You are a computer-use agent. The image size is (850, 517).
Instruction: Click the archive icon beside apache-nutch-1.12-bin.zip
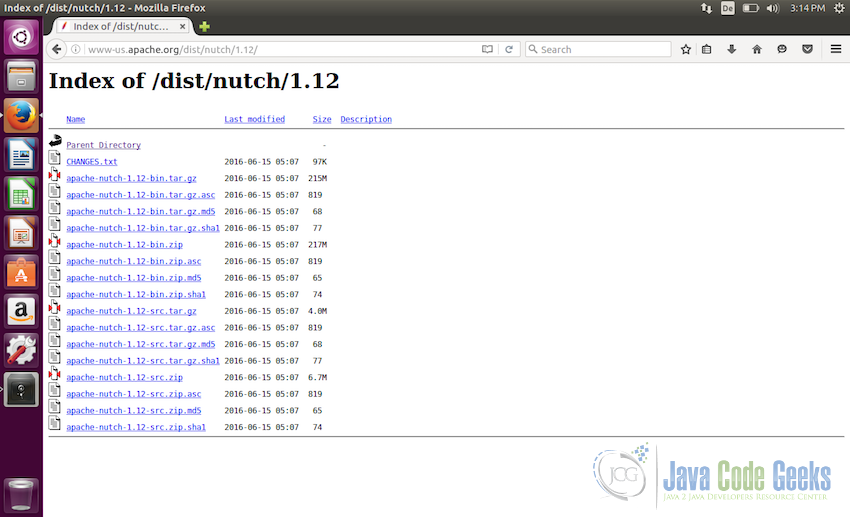pyautogui.click(x=54, y=241)
